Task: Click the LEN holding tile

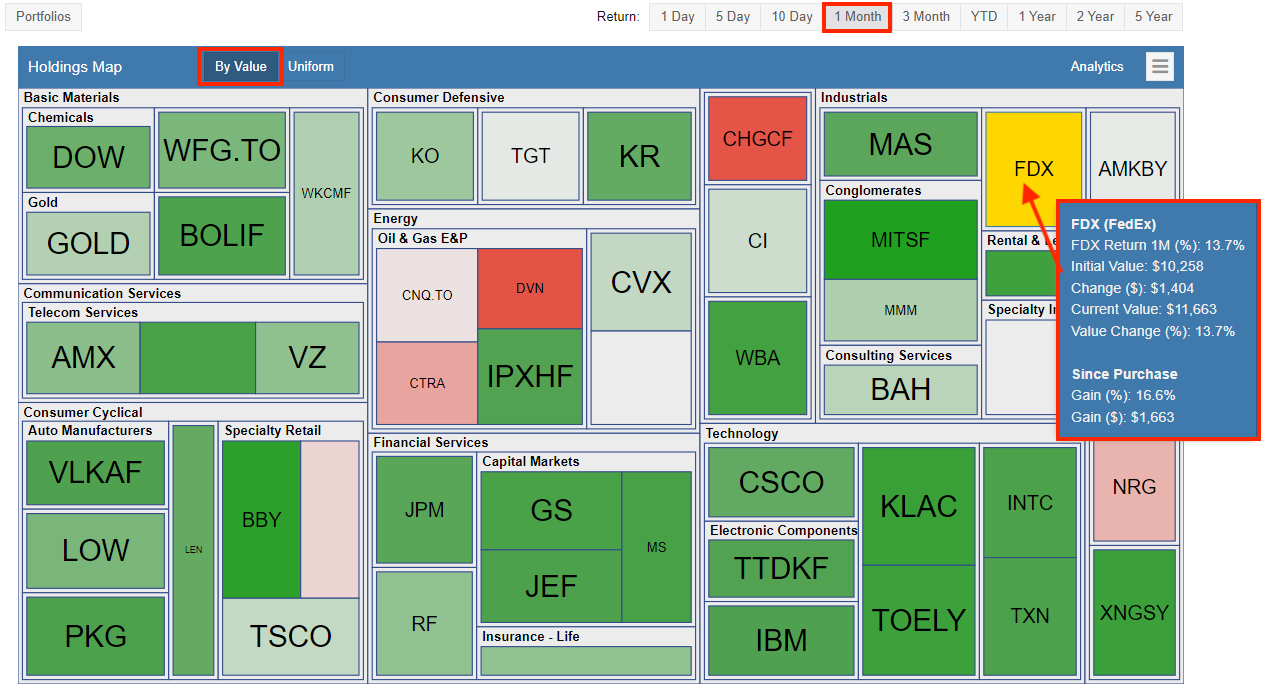Action: pyautogui.click(x=194, y=550)
